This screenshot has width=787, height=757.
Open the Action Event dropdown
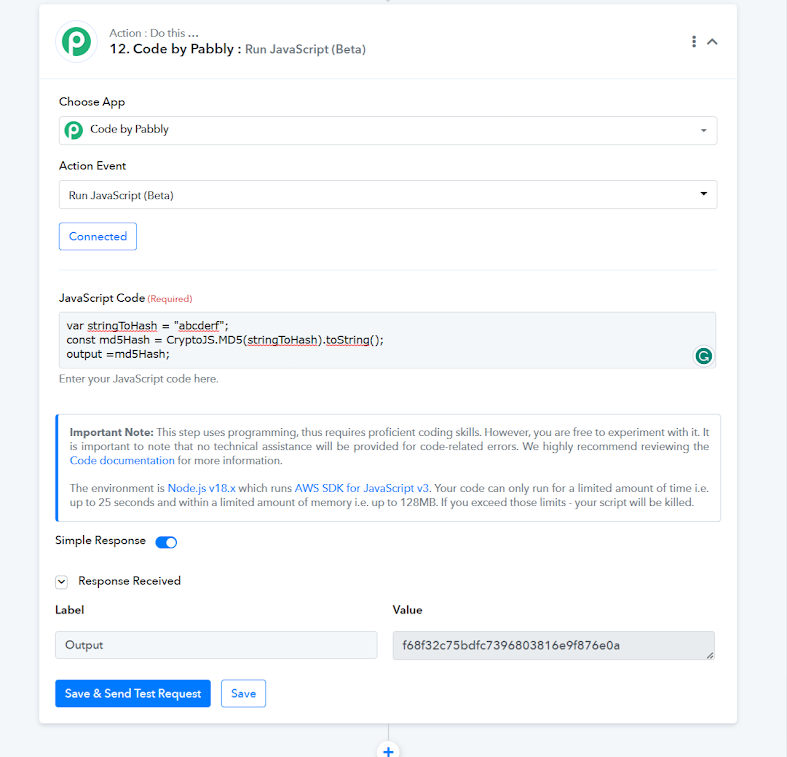pos(388,195)
